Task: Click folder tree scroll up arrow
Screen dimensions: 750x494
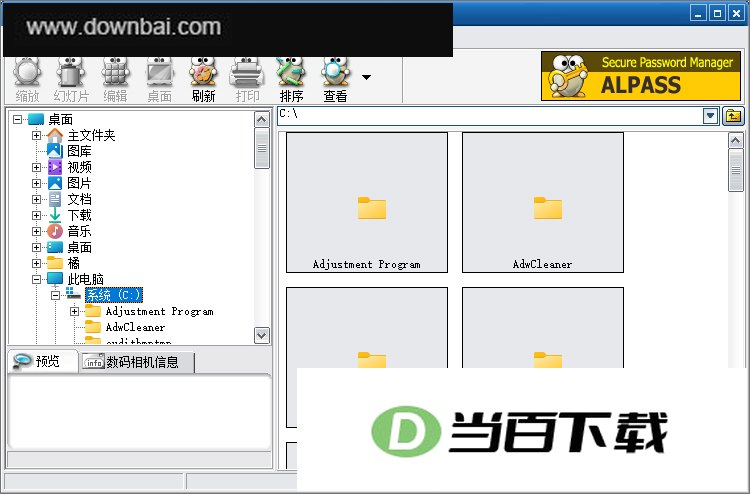Action: (262, 119)
